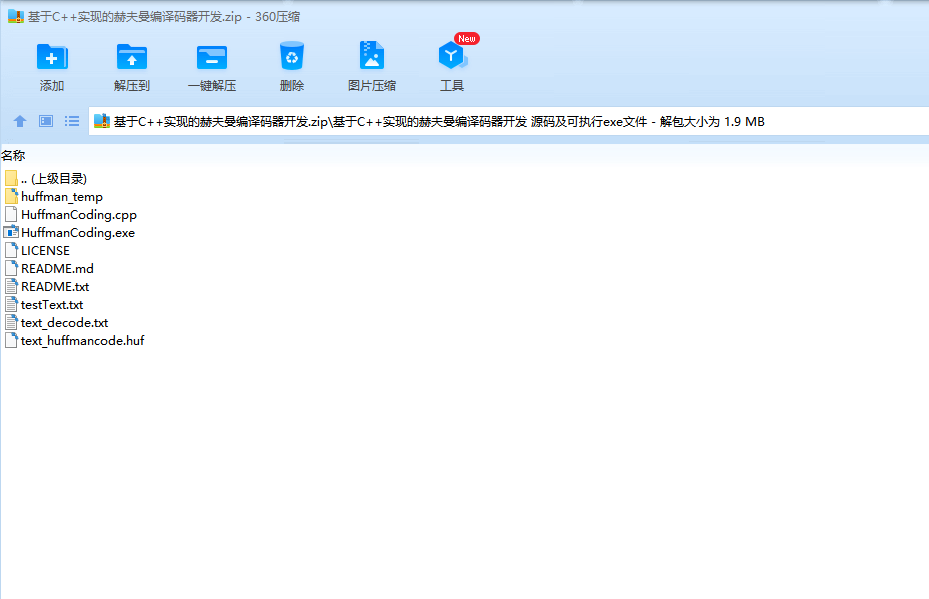This screenshot has height=599, width=929.
Task: Click the folder icon of 上级目录 row
Action: pos(11,178)
